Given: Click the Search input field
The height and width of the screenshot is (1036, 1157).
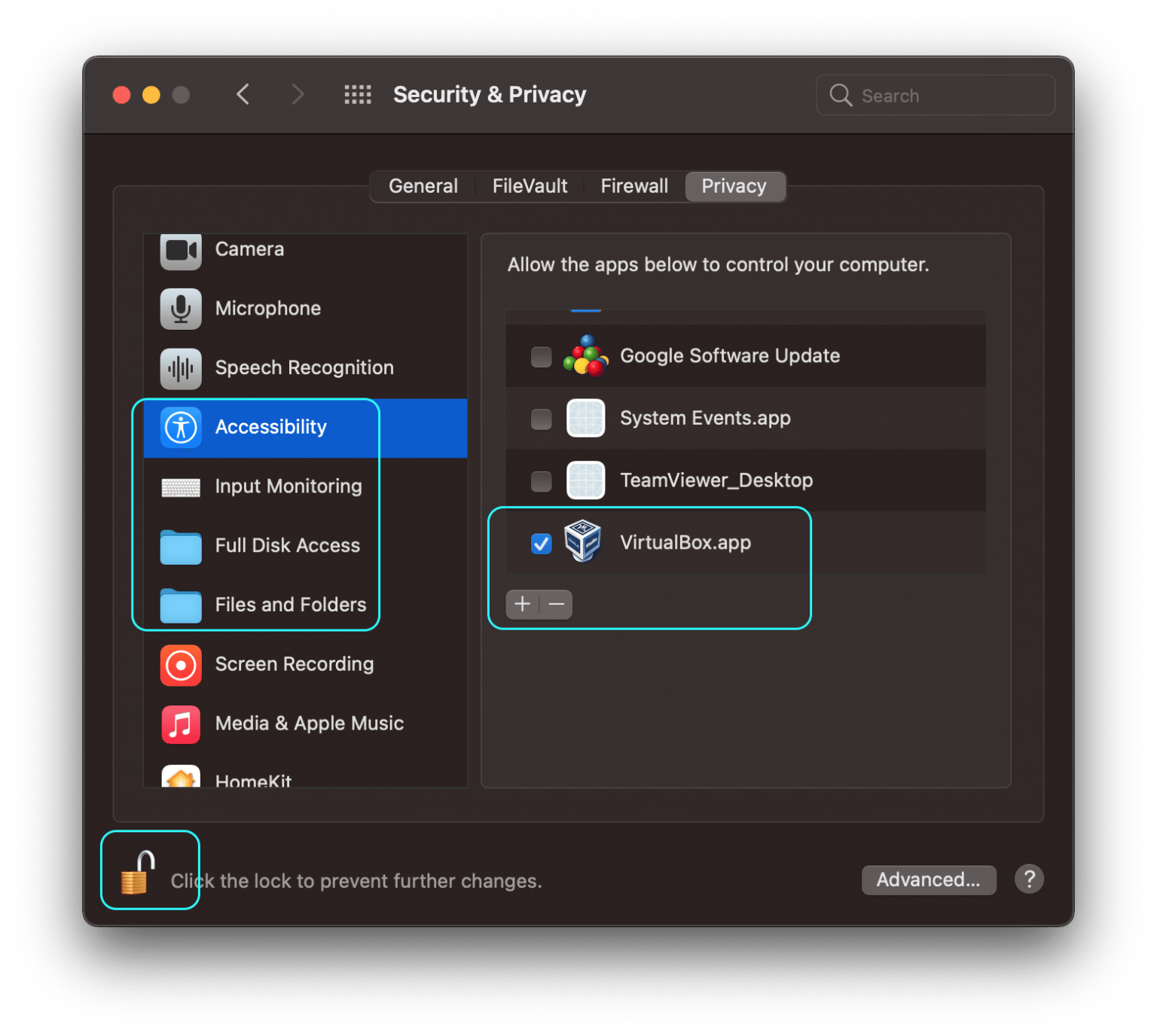Looking at the screenshot, I should click(936, 96).
